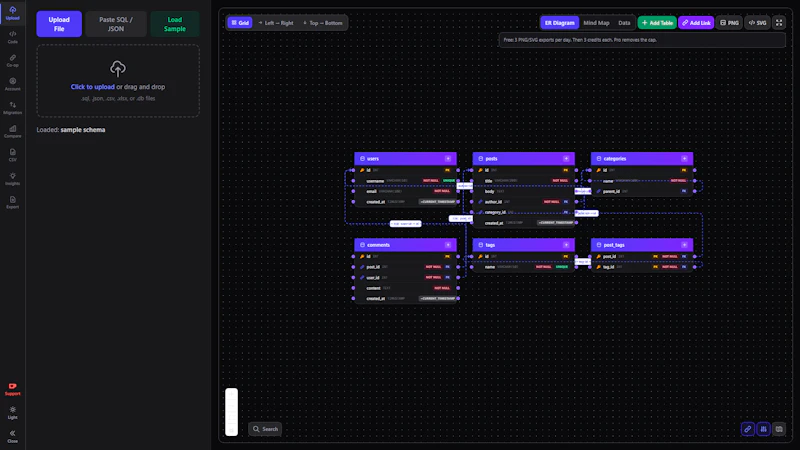Viewport: 800px width, 450px height.
Task: Switch to the Data tab
Action: pos(624,22)
